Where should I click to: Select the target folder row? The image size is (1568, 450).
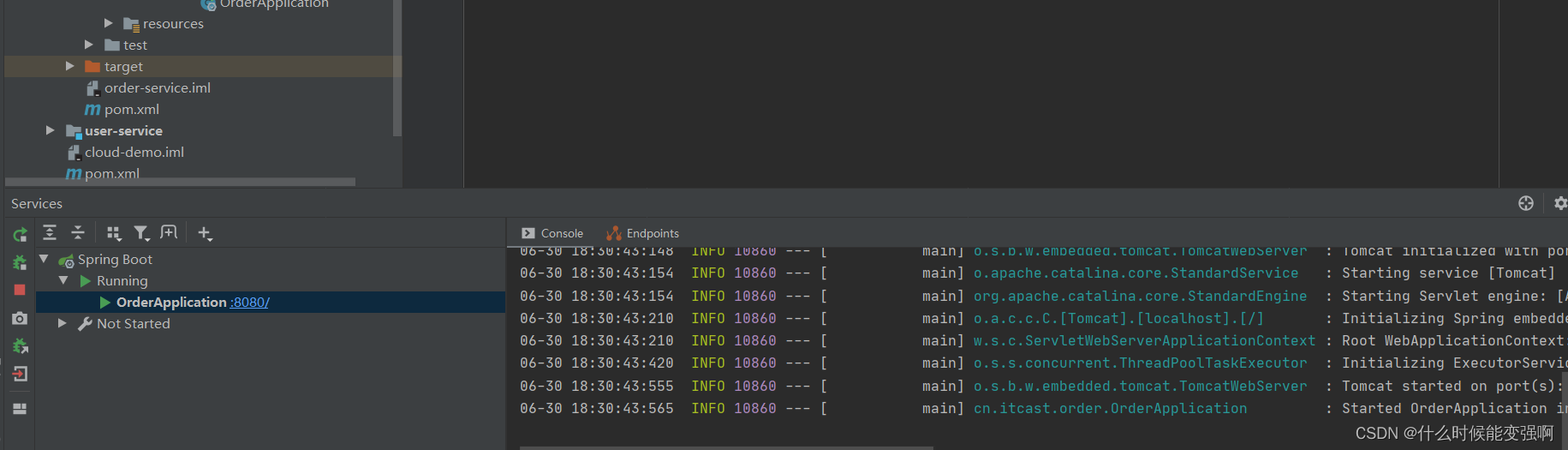point(203,66)
